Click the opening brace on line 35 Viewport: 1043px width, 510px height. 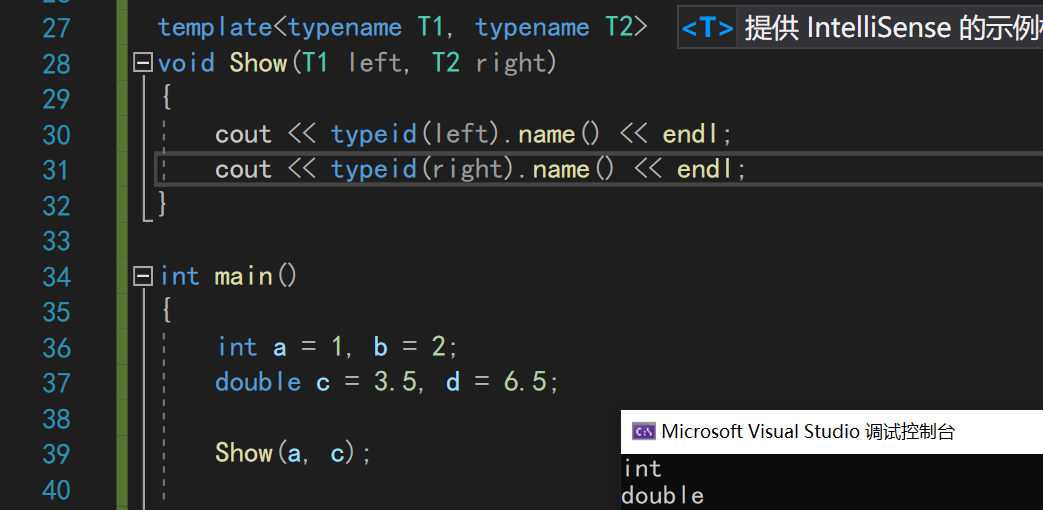point(166,311)
